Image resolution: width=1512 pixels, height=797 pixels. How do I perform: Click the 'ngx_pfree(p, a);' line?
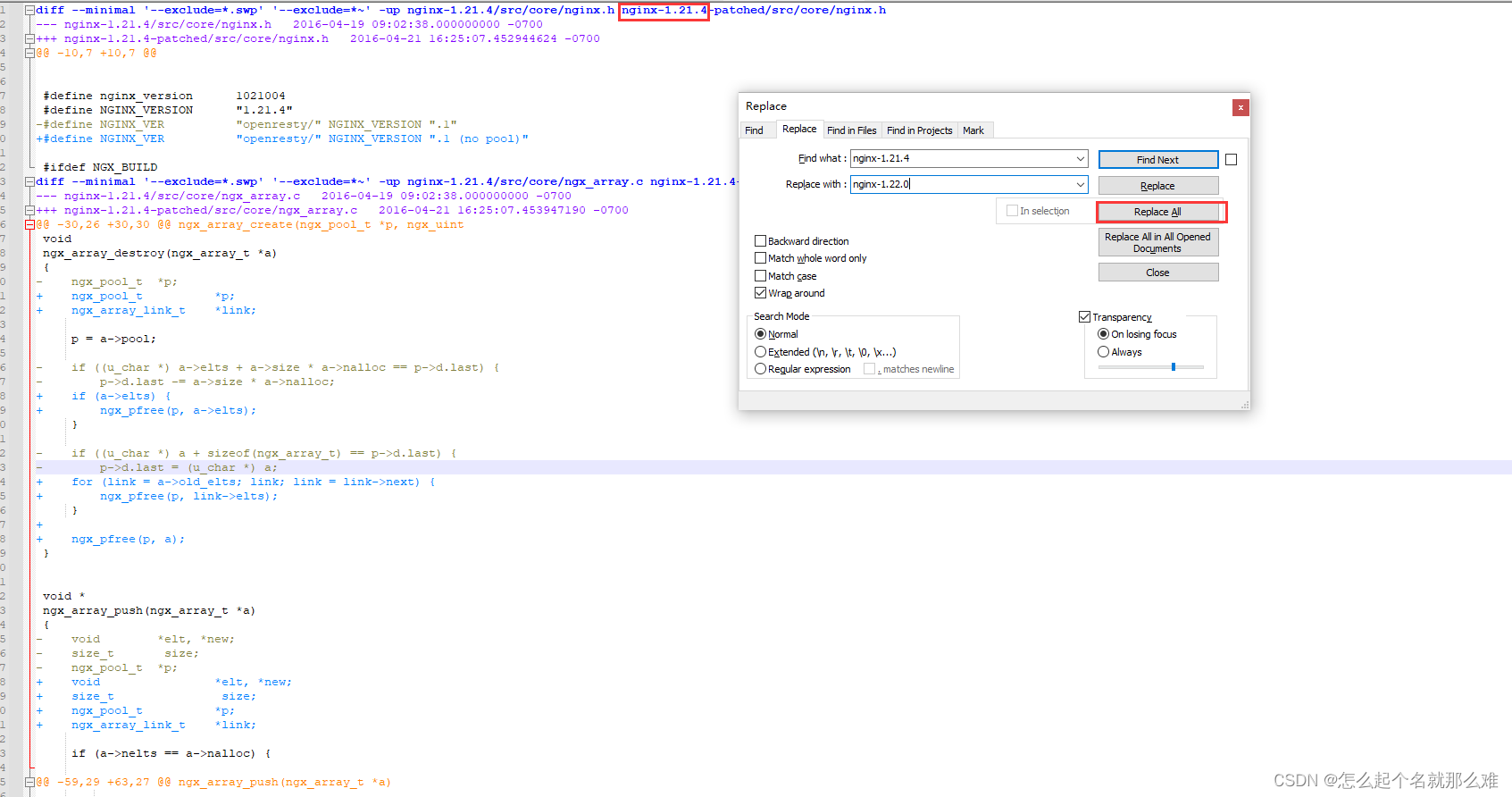point(128,539)
